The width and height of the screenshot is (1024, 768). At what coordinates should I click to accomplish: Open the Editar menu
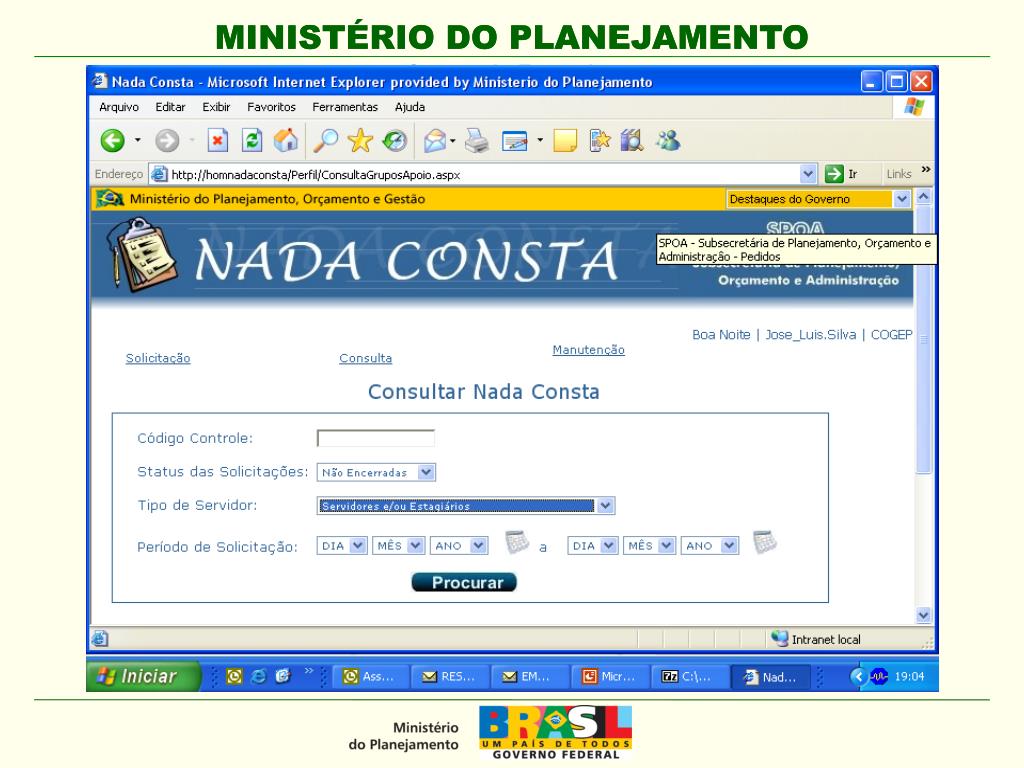170,107
